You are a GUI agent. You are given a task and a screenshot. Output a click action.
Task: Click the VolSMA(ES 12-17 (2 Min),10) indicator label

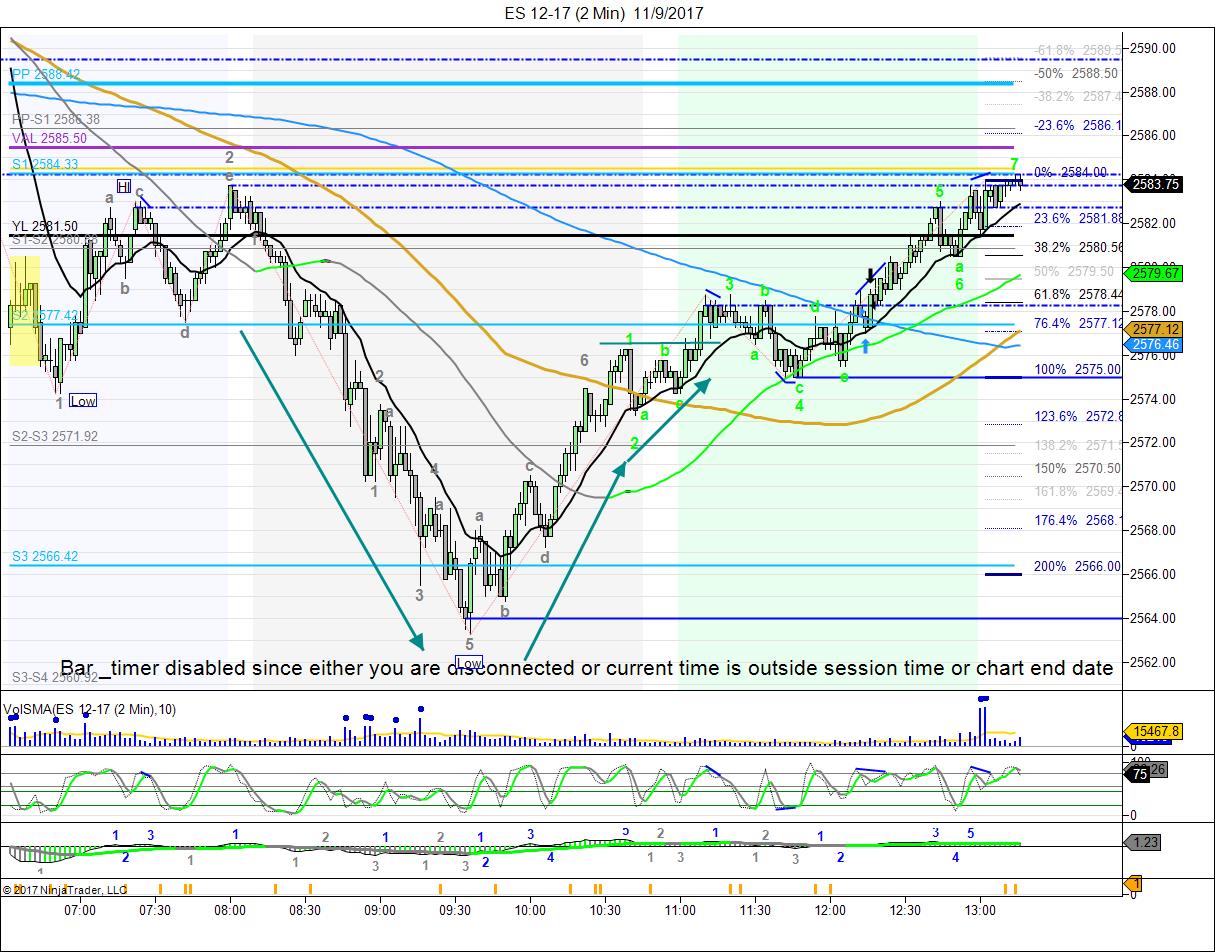point(90,710)
